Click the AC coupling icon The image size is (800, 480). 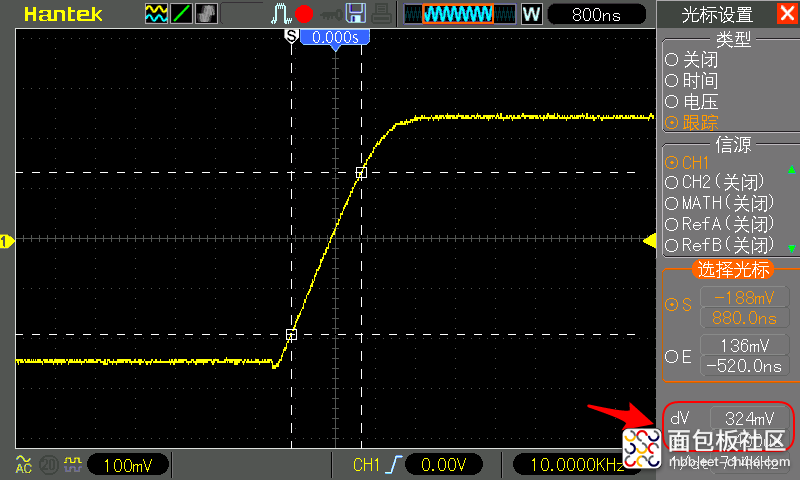point(23,464)
